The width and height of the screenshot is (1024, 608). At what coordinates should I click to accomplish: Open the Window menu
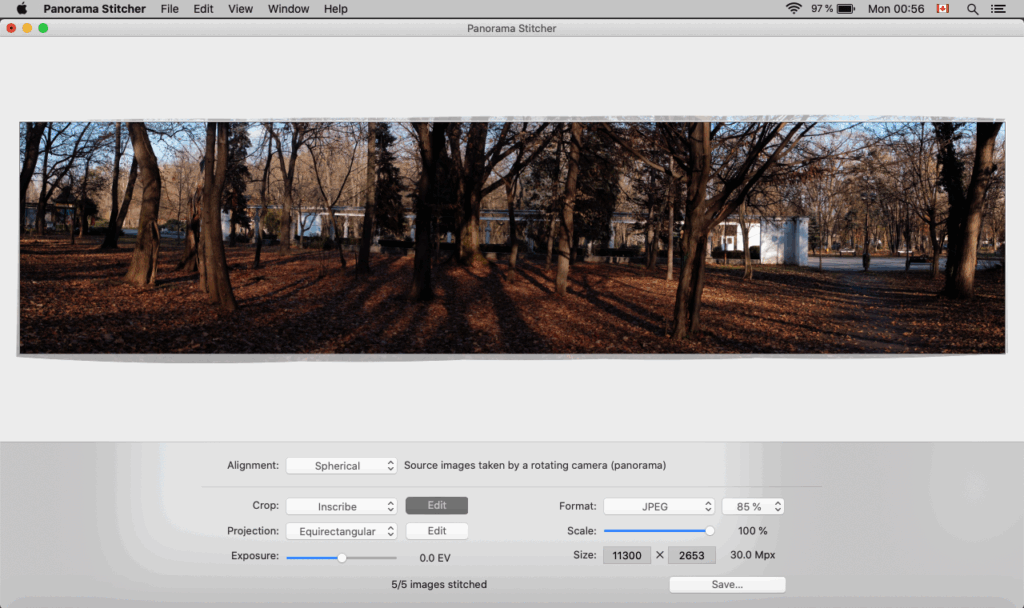288,9
